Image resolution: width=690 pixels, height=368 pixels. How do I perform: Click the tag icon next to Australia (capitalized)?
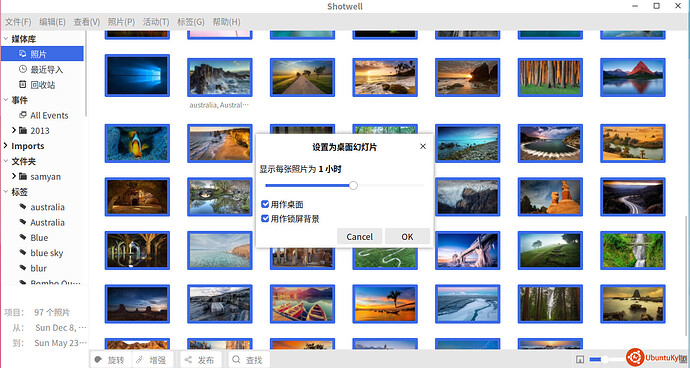[x=23, y=222]
